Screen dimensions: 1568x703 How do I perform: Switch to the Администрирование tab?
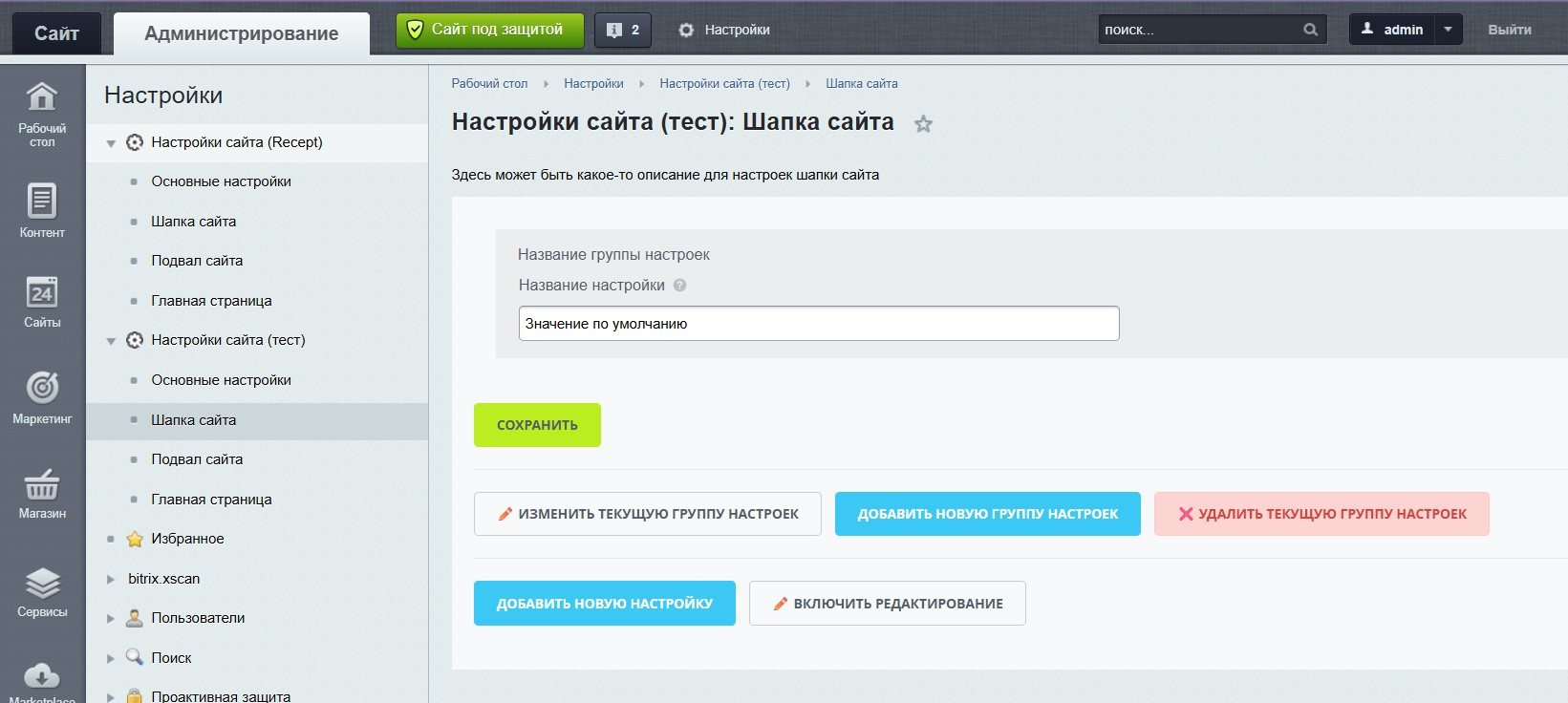click(x=241, y=33)
